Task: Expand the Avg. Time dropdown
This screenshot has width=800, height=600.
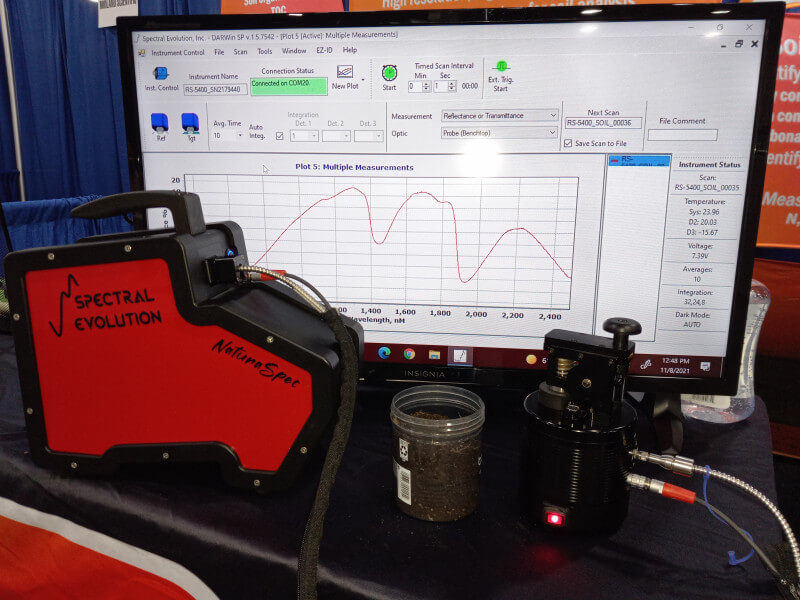Action: point(240,136)
